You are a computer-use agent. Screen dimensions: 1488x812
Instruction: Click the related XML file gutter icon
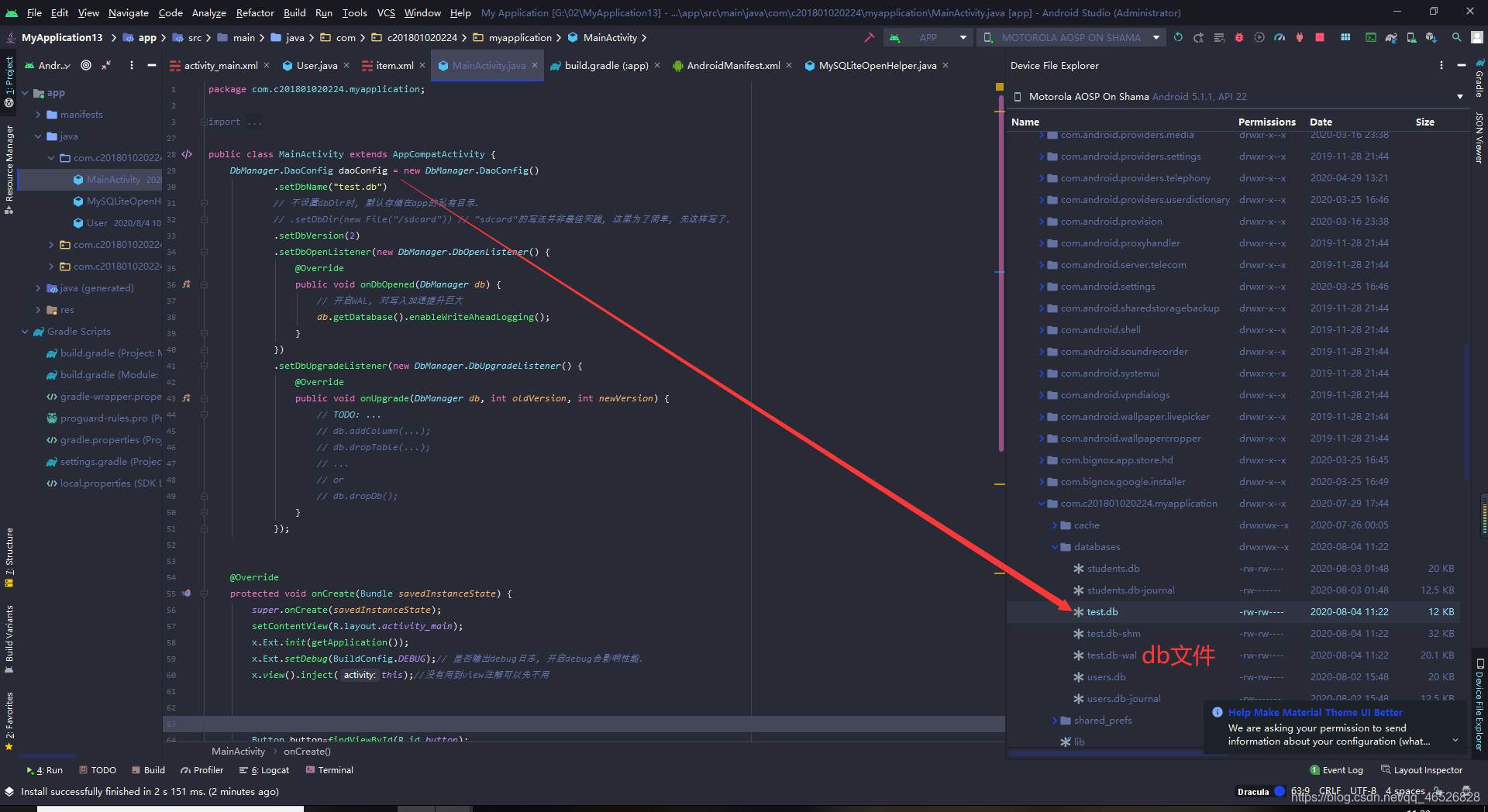click(x=187, y=154)
